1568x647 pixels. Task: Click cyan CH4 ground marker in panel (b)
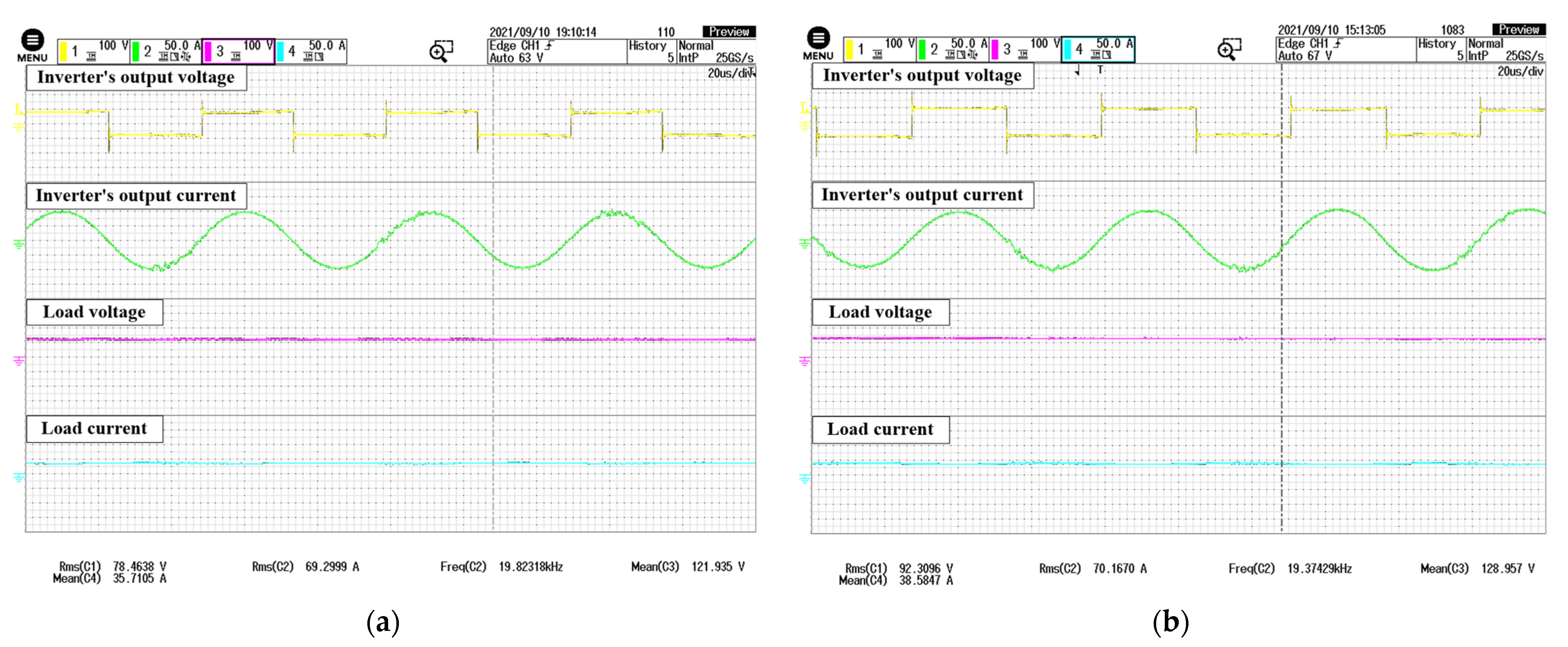(x=805, y=479)
